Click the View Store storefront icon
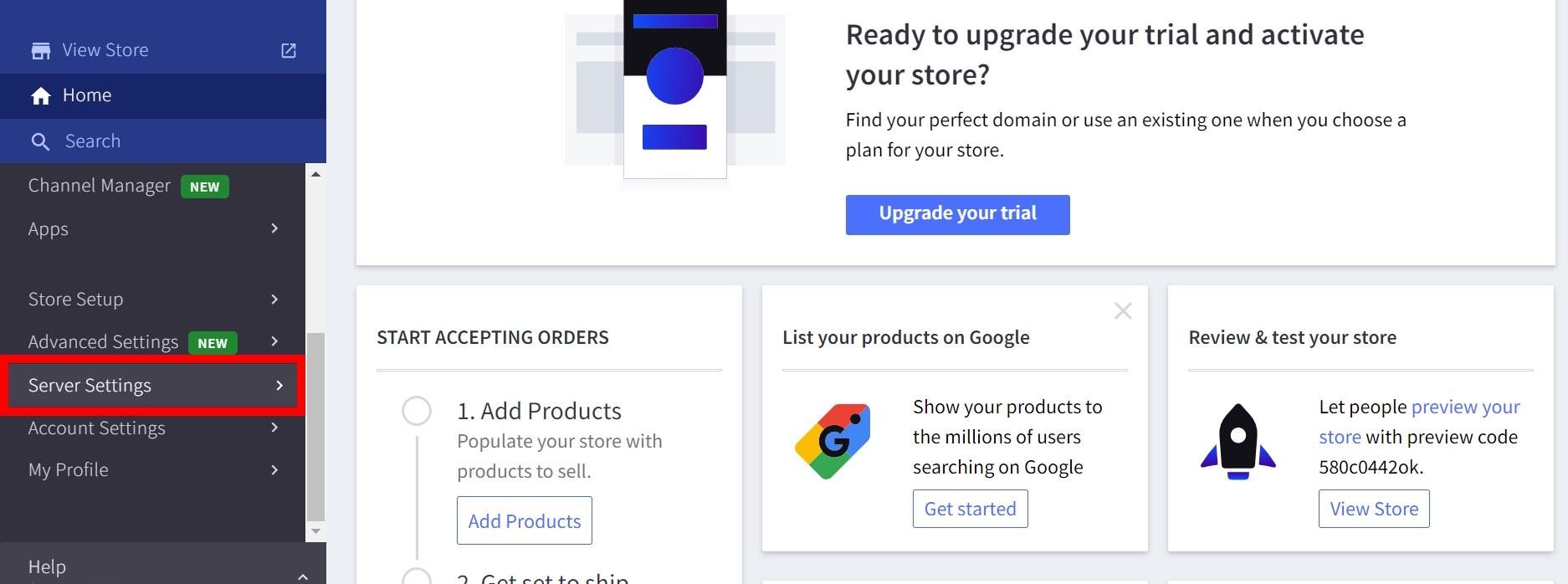1568x584 pixels. point(40,51)
